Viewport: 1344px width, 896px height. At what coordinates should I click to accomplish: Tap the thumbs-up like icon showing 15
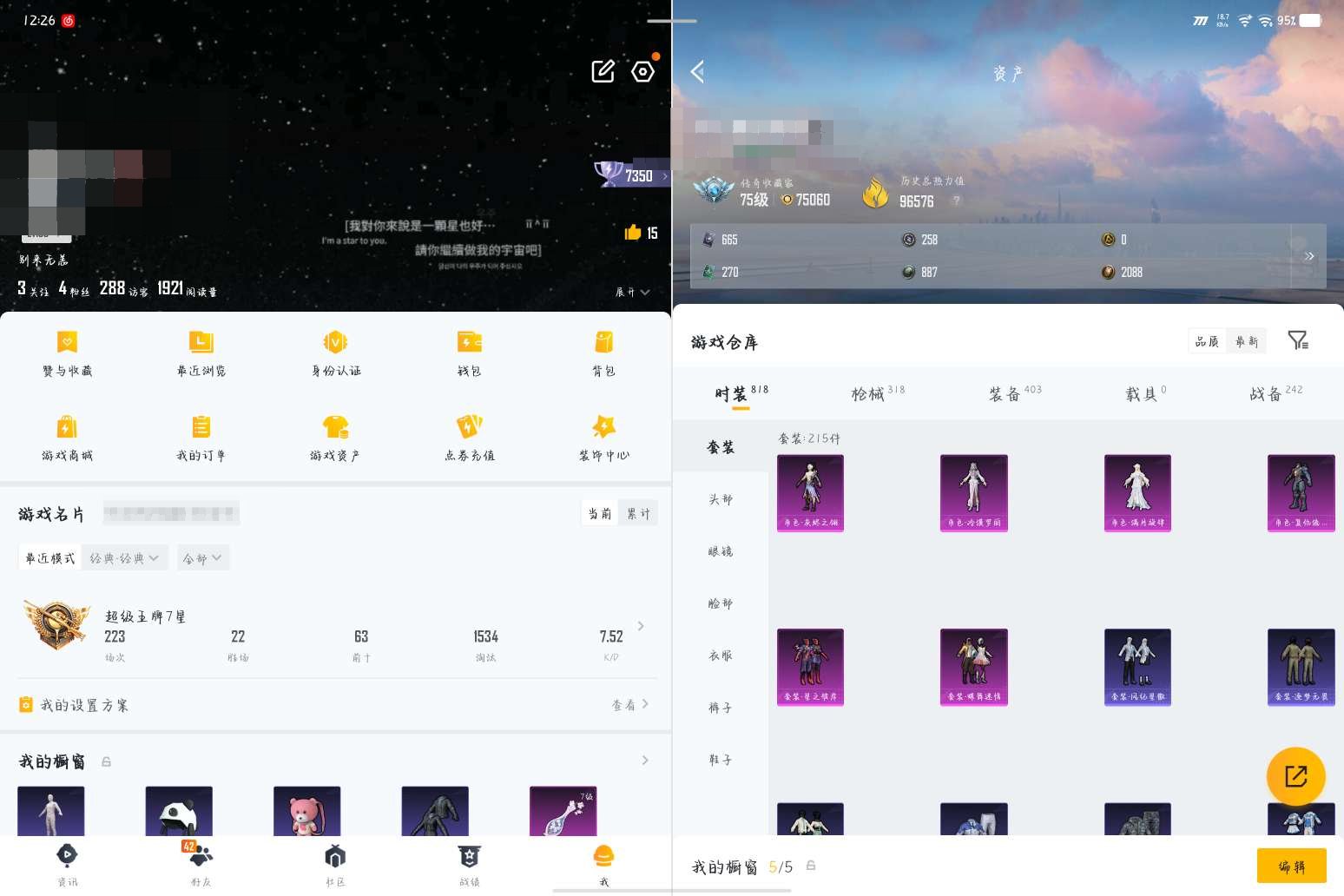pyautogui.click(x=641, y=232)
